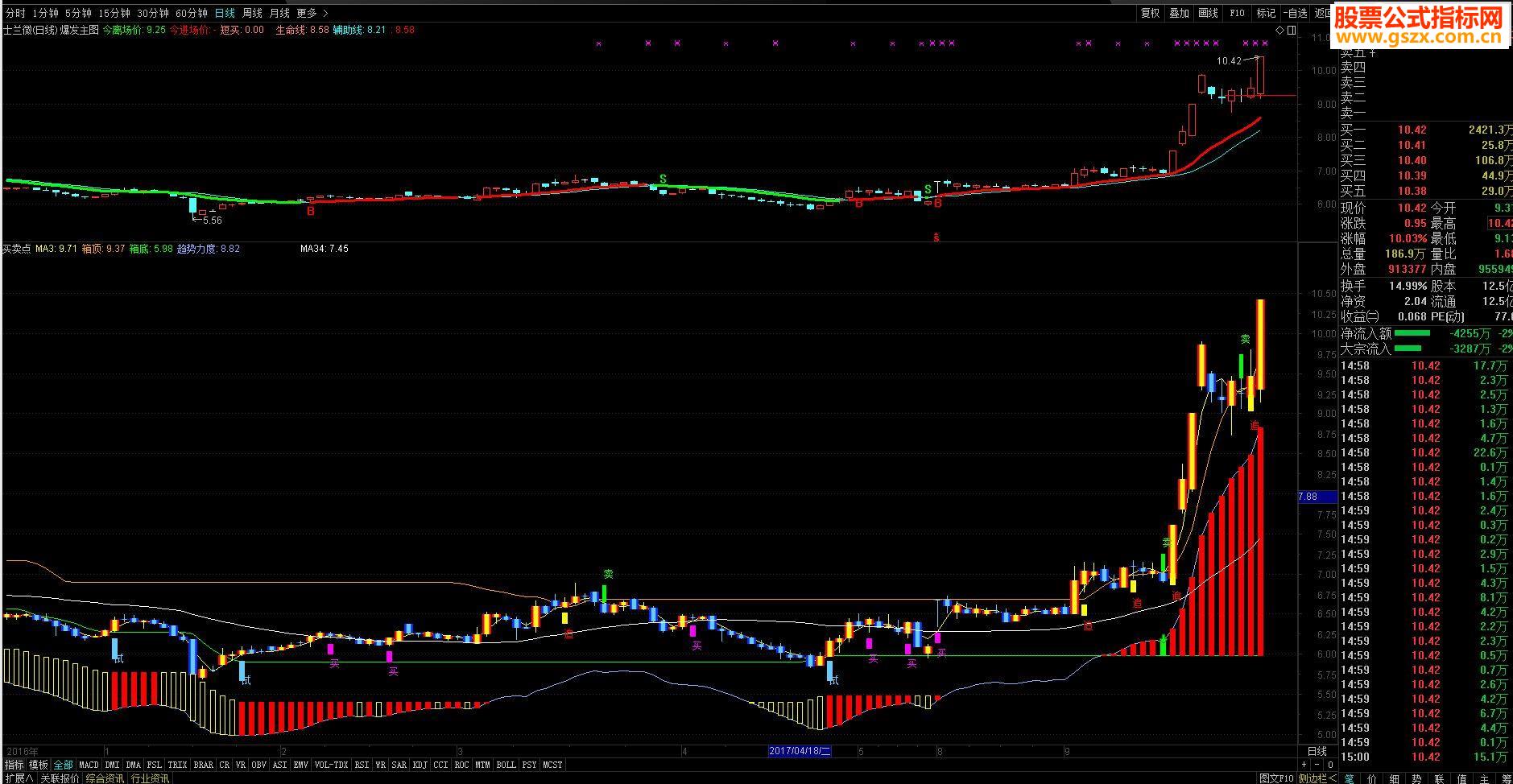Viewport: 1513px width, 784px height.
Task: Reset chart zoom with 0 button
Action: pos(1330,765)
